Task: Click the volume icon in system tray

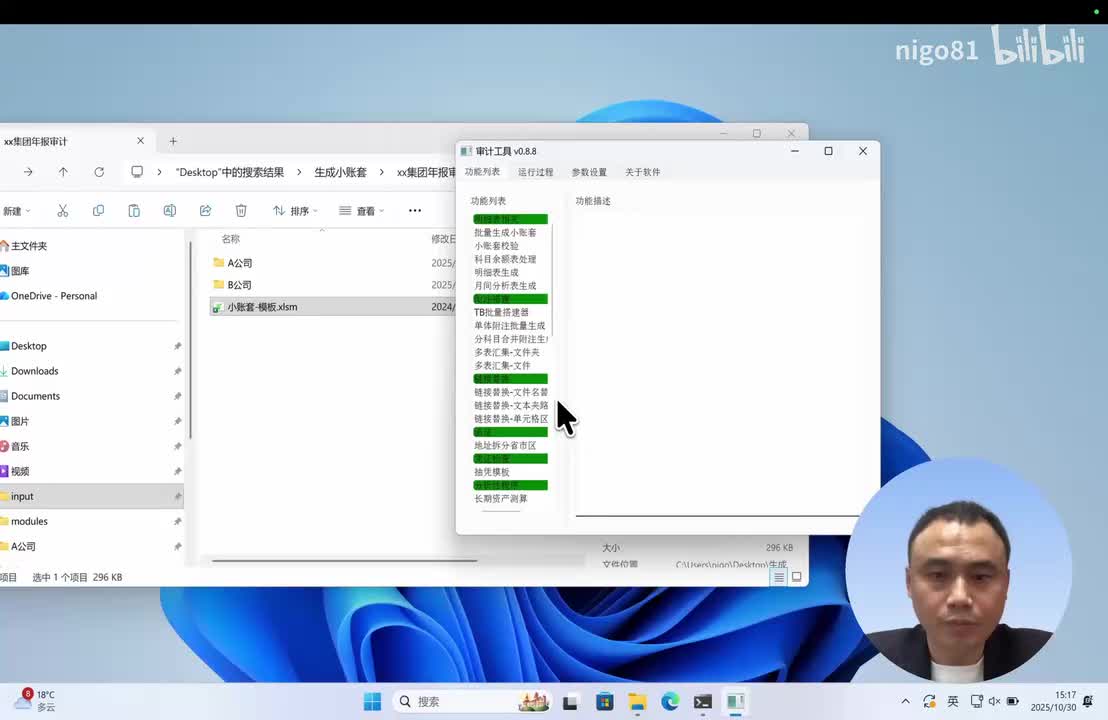Action: (994, 701)
